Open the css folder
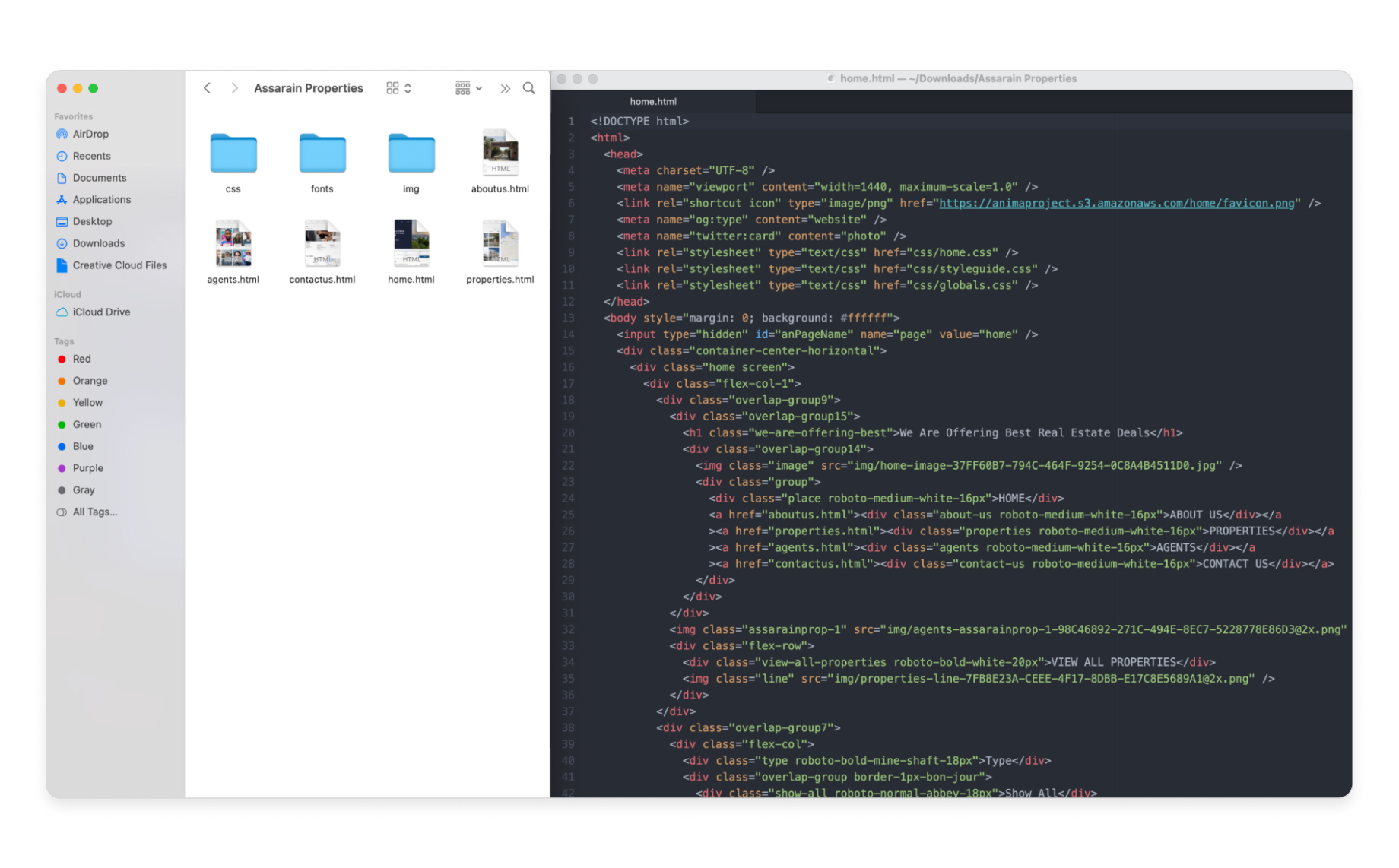The image size is (1399, 868). pos(233,154)
